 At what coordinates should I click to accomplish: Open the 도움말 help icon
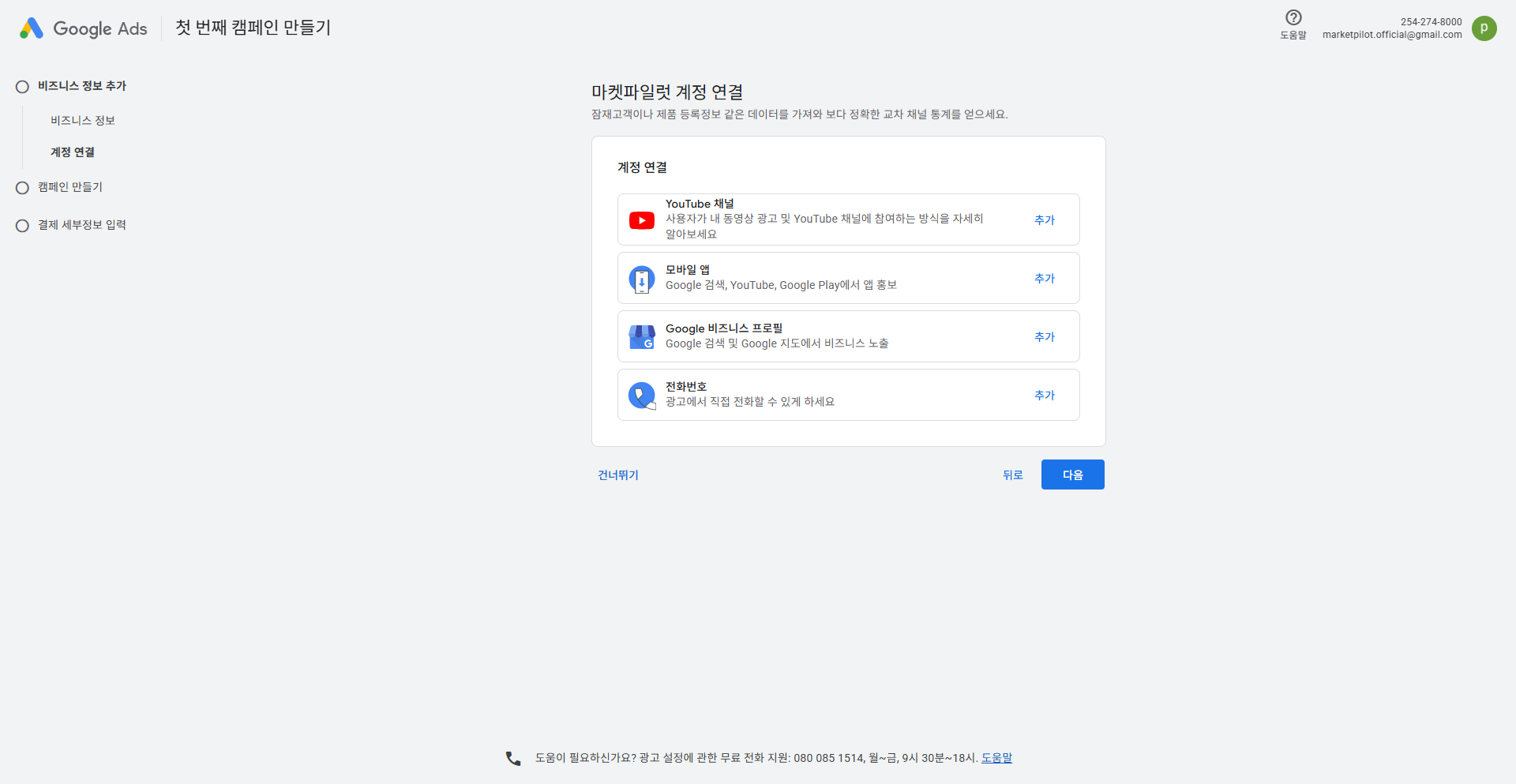point(1293,17)
